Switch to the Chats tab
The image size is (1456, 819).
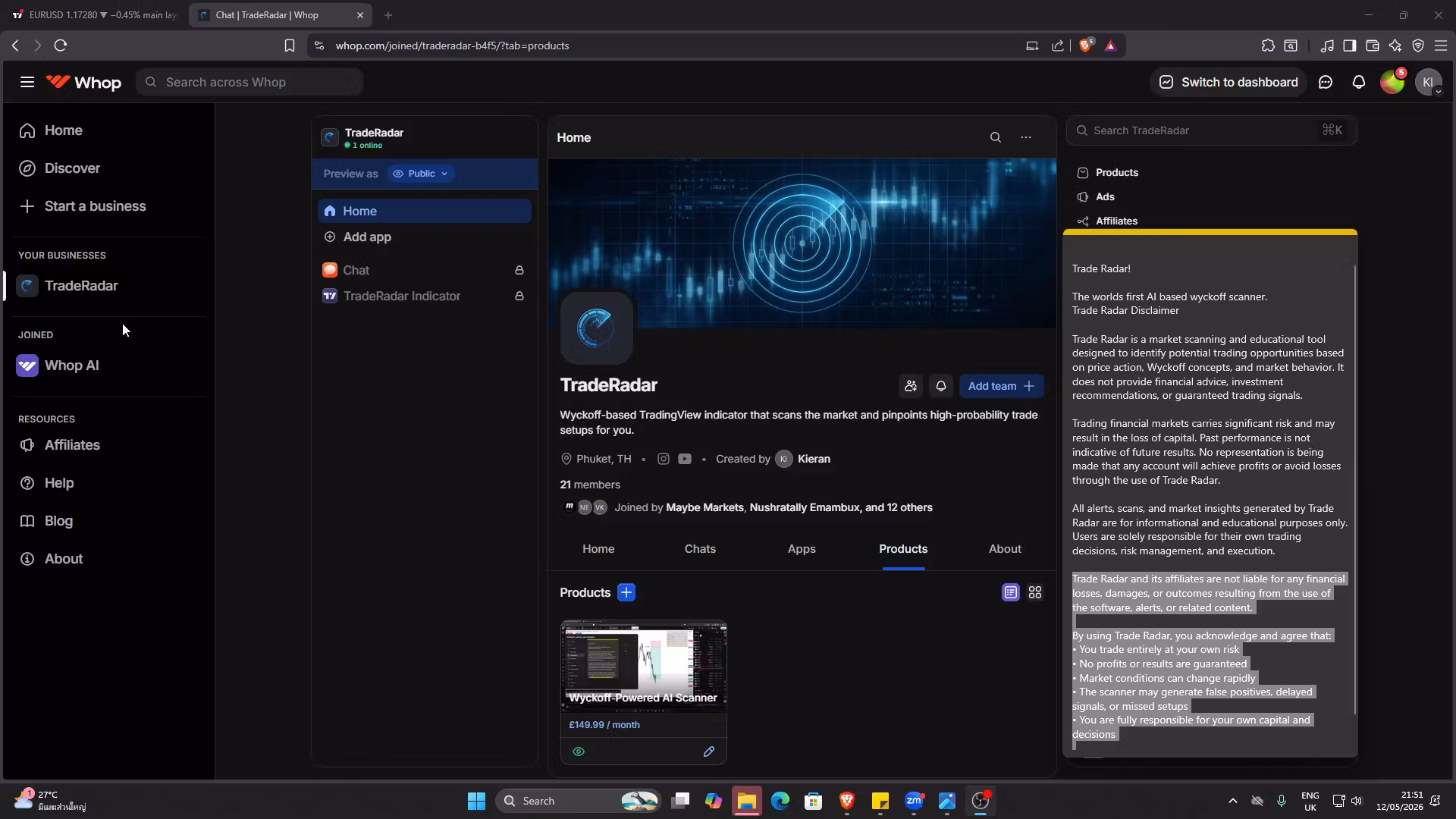[x=700, y=549]
